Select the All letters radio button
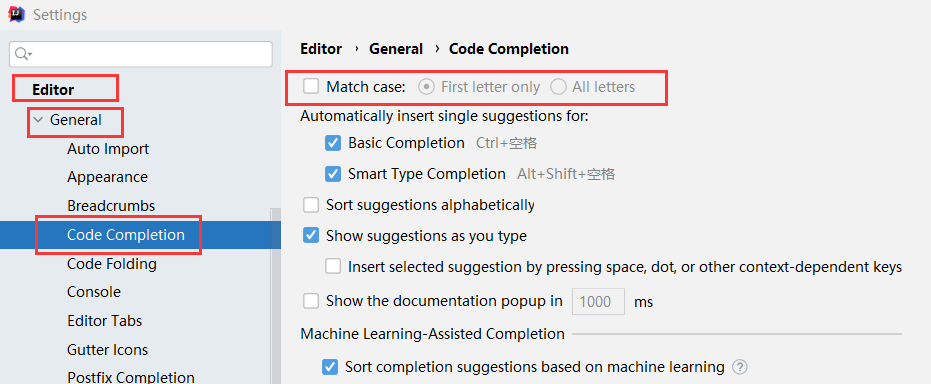Image resolution: width=931 pixels, height=384 pixels. pyautogui.click(x=558, y=87)
